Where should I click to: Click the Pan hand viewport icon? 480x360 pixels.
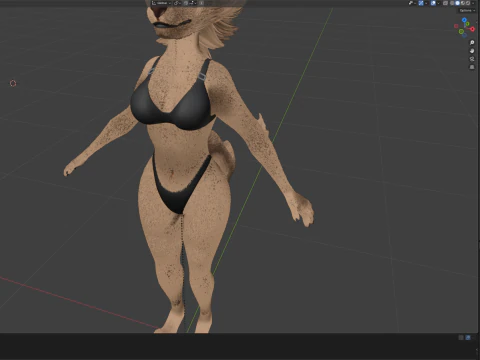[472, 51]
